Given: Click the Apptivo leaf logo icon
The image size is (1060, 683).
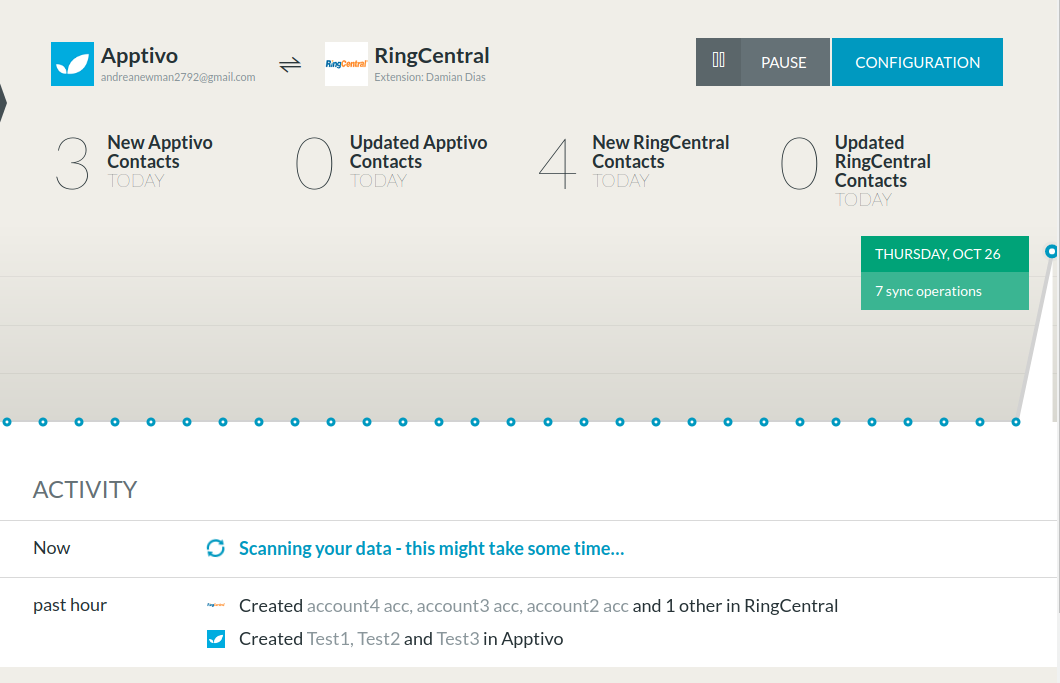Looking at the screenshot, I should (72, 64).
